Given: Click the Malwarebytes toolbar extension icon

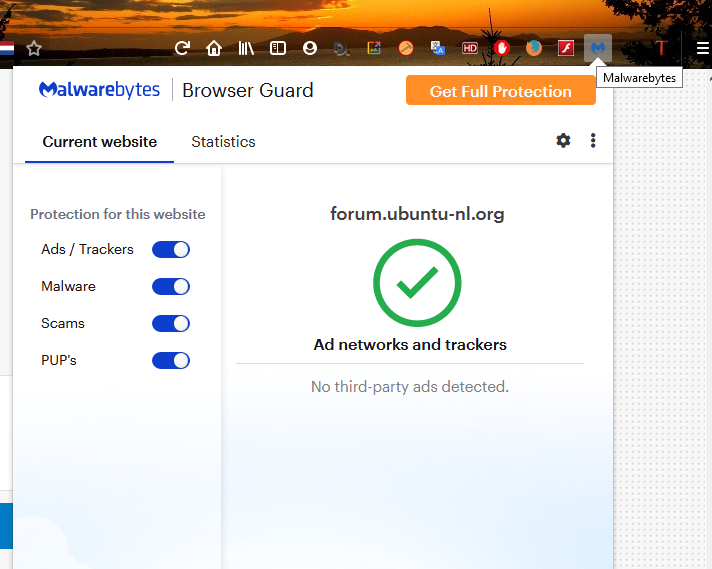Looking at the screenshot, I should (598, 48).
